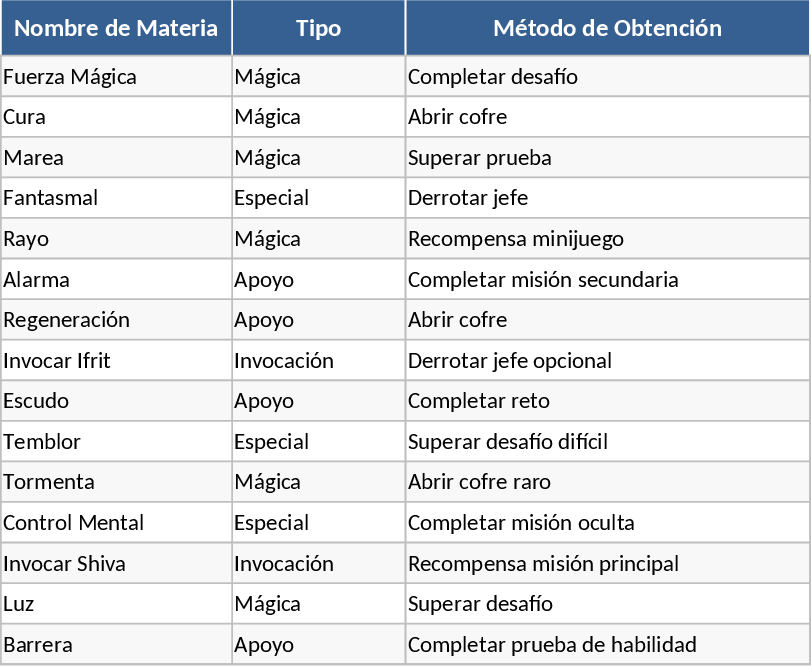Select 'Completar prueba de habilidad' cell
This screenshot has height=666, width=811.
click(x=552, y=645)
